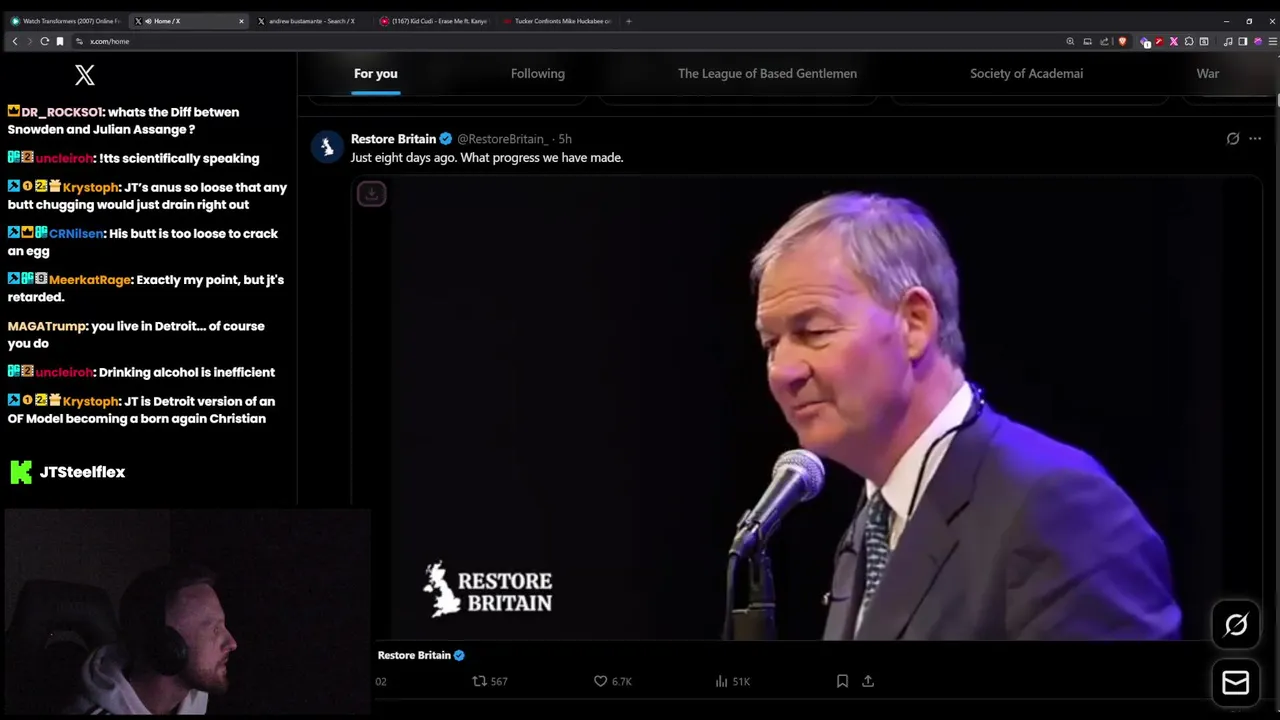Repost the Restore Britain tweet
The height and width of the screenshot is (720, 1280).
pos(490,681)
